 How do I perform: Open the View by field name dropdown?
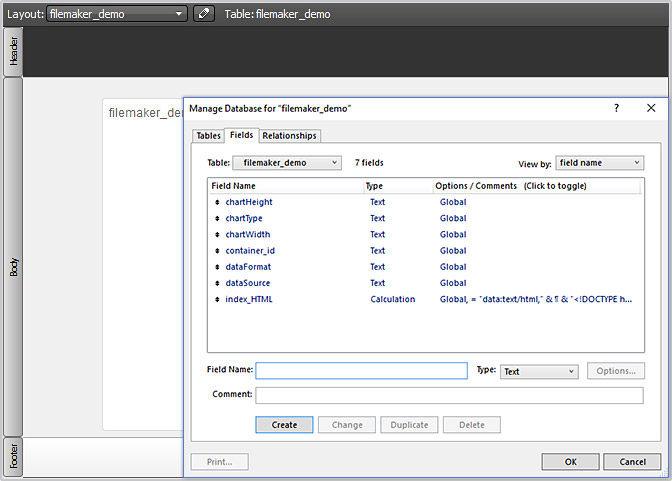tap(599, 162)
